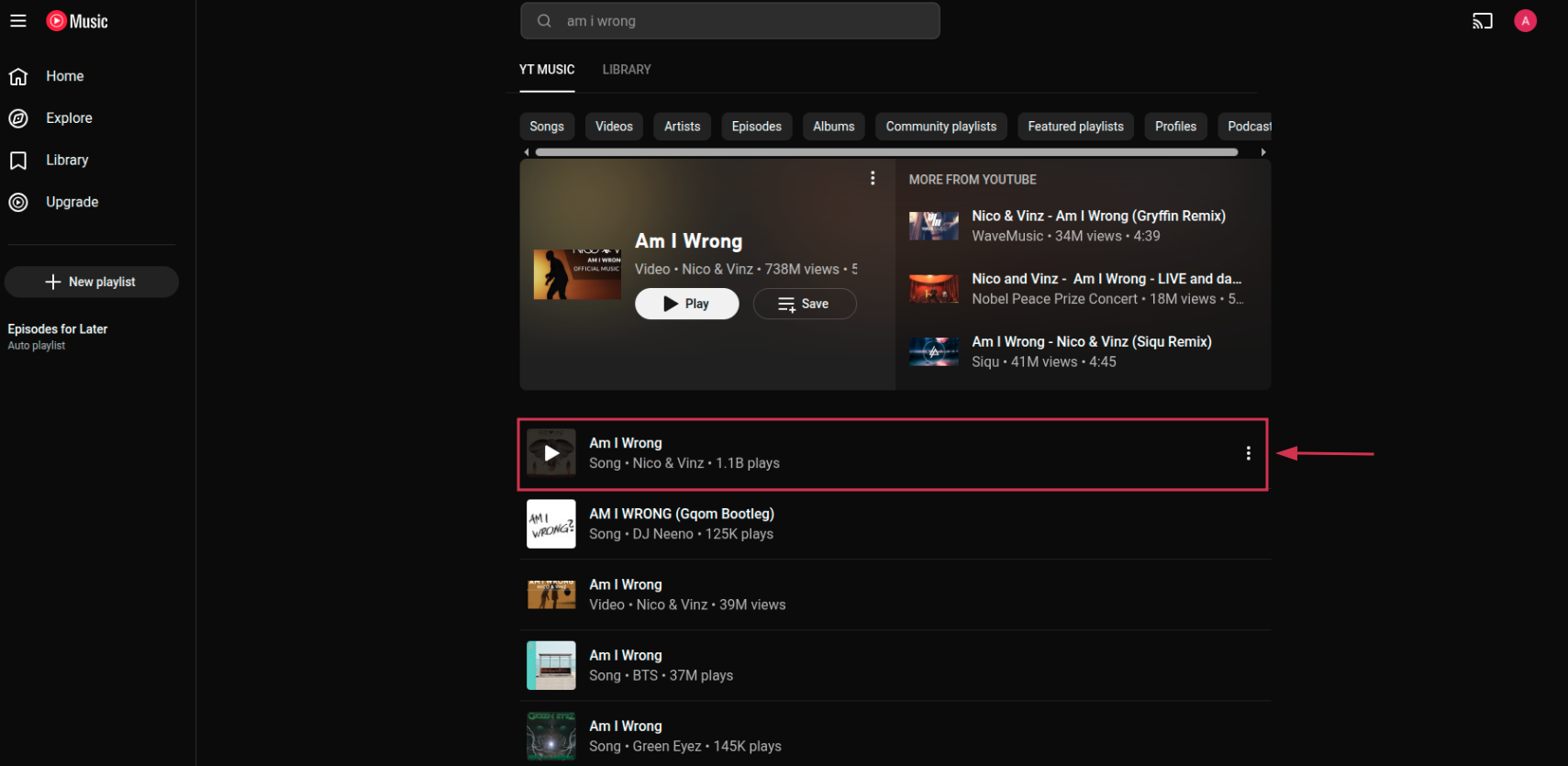
Task: Open AM I WRONG (Gqom Bootleg) thumbnail
Action: click(x=551, y=524)
